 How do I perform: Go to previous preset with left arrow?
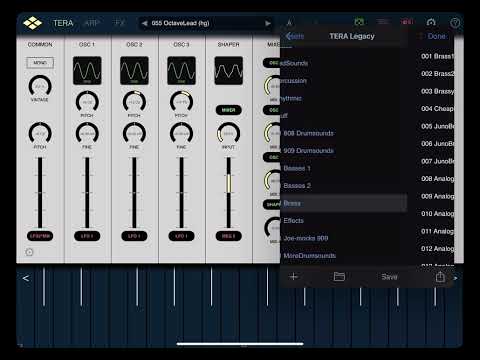tap(144, 23)
